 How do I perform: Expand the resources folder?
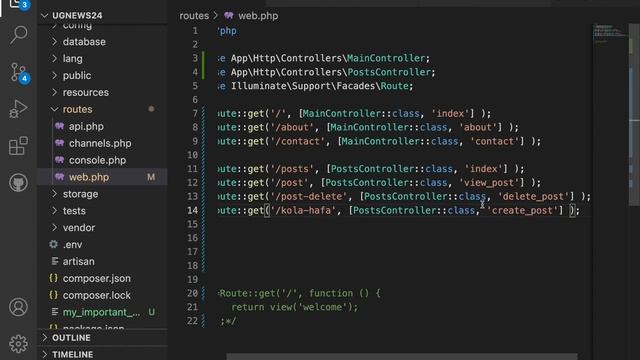click(x=54, y=92)
